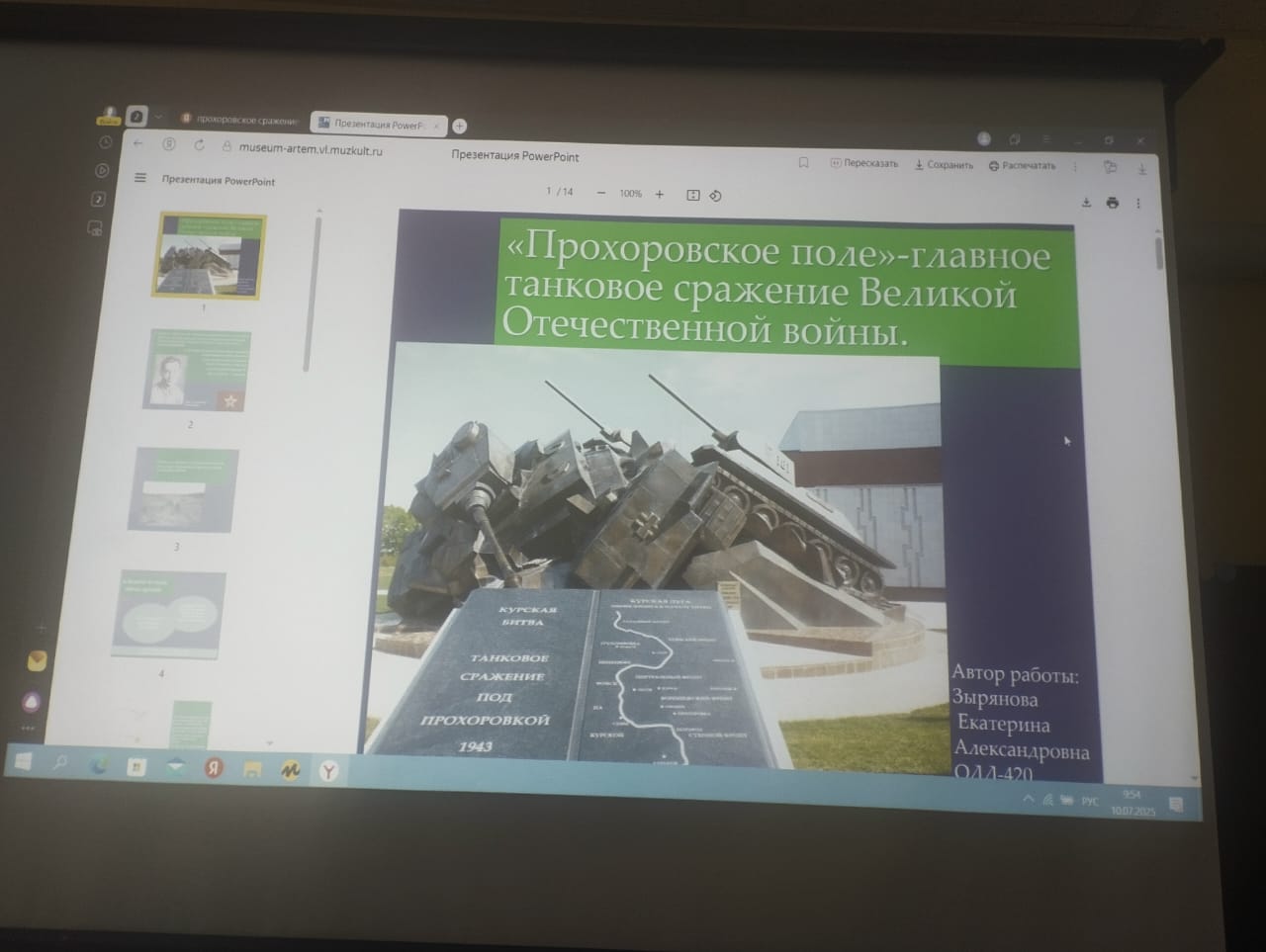Screen dimensions: 1266x952
Task: Open the browser sidebar history clock icon
Action: click(x=106, y=142)
